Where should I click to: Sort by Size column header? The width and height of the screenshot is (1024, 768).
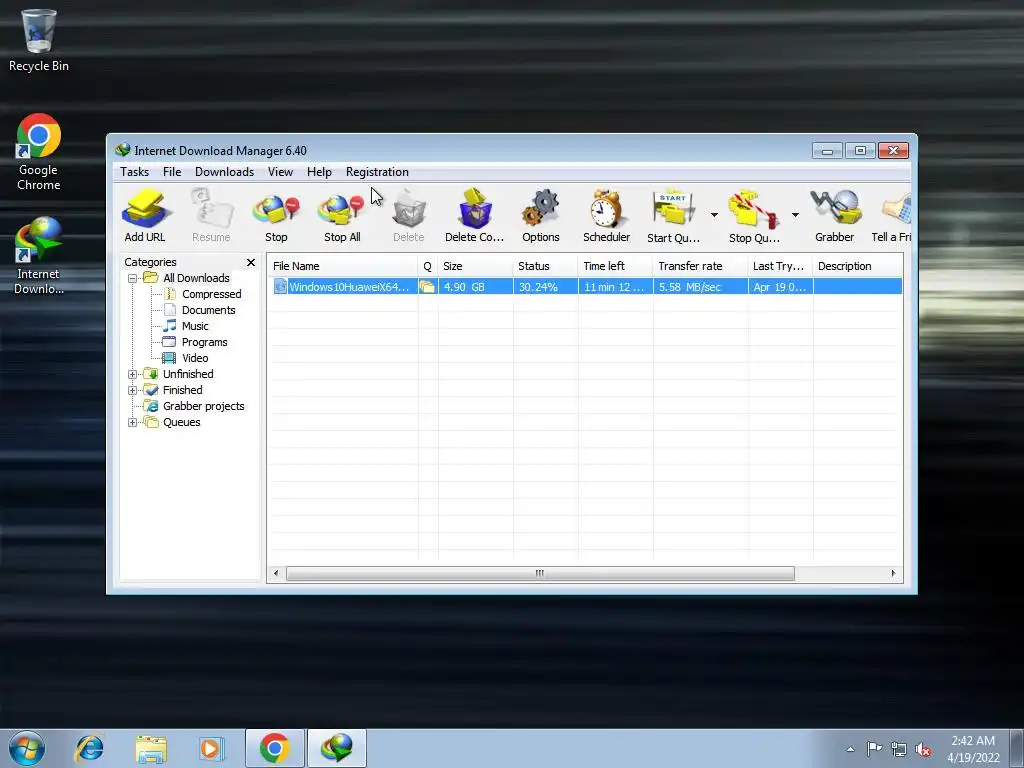475,266
